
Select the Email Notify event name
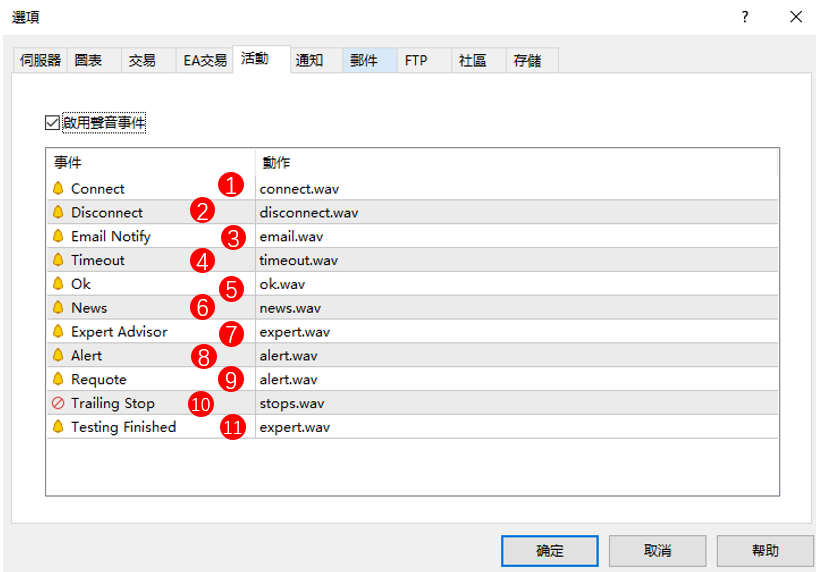click(x=111, y=236)
